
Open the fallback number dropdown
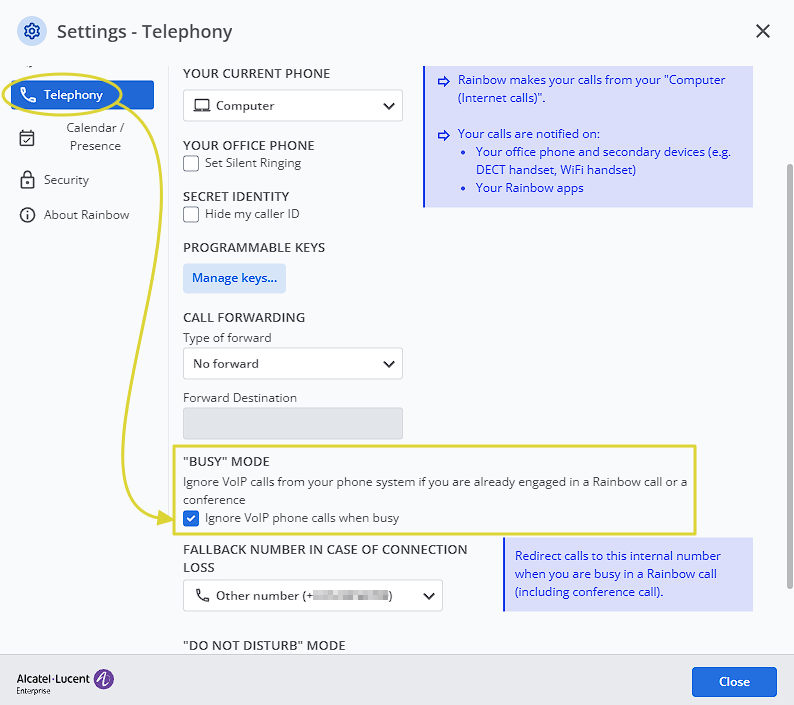pos(312,596)
